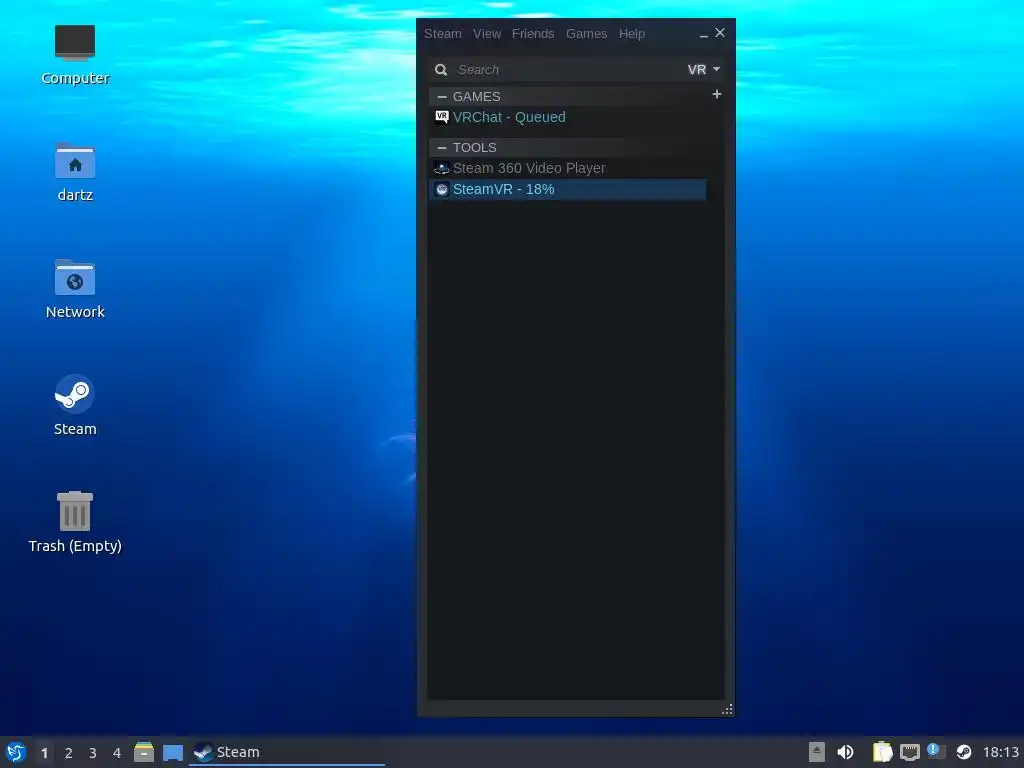Close the Steam window
Image resolution: width=1024 pixels, height=768 pixels.
pyautogui.click(x=720, y=33)
